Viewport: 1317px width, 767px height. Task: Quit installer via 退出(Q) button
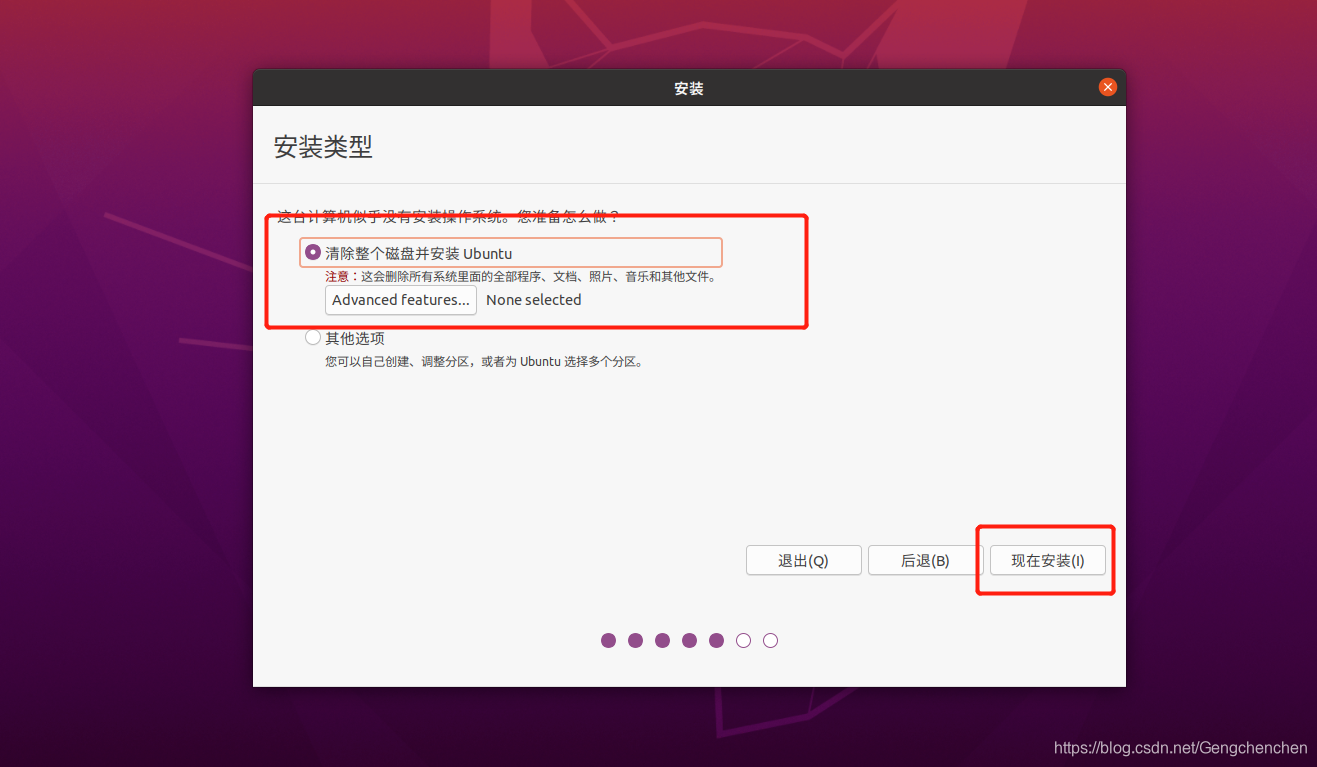[x=803, y=560]
